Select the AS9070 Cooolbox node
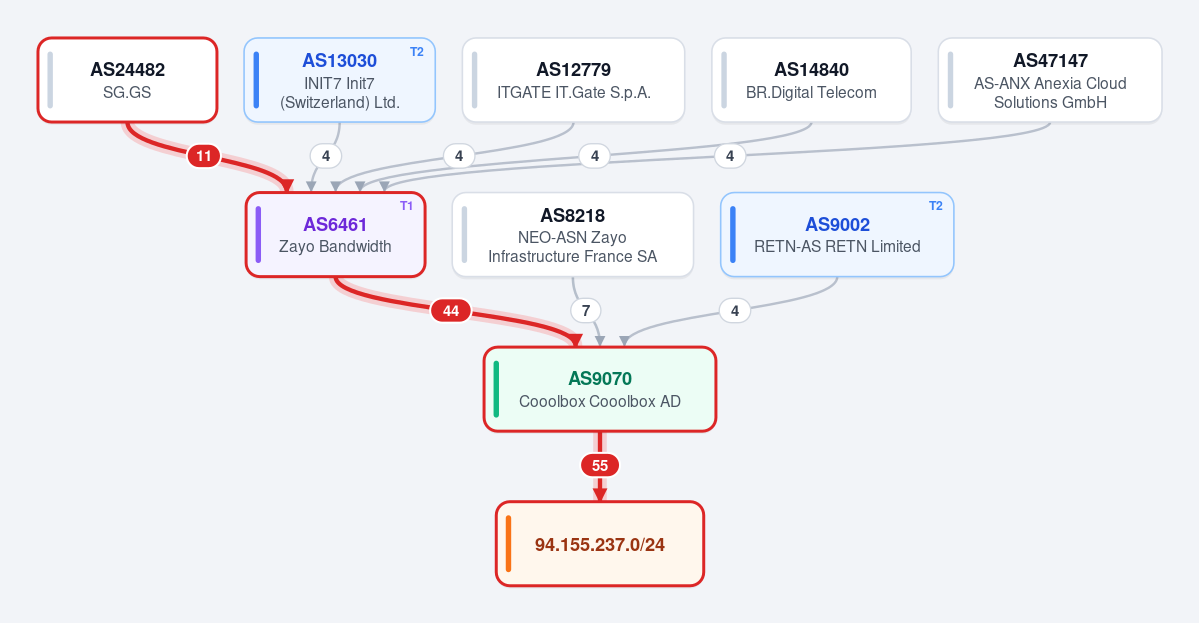Image resolution: width=1199 pixels, height=623 pixels. point(600,389)
